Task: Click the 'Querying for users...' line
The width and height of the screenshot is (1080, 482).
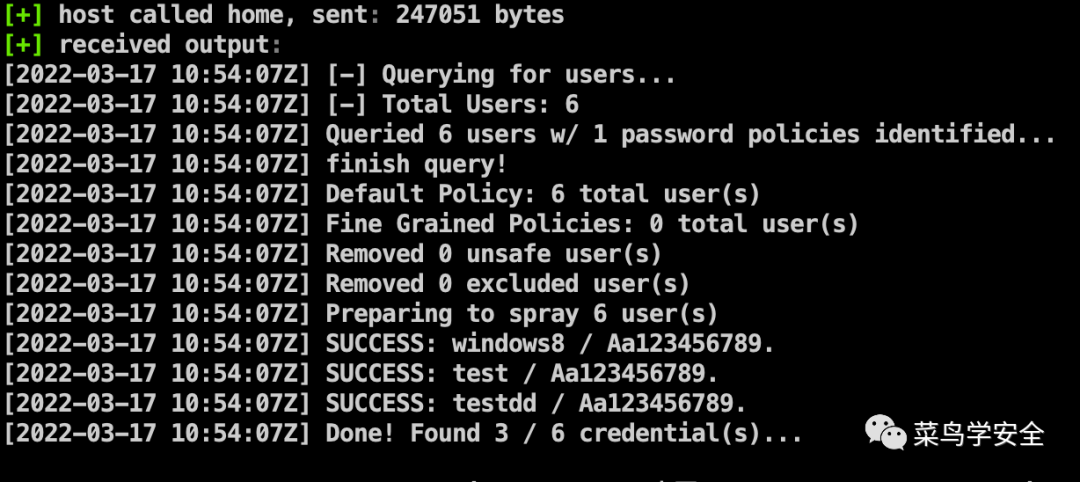Action: coord(340,74)
